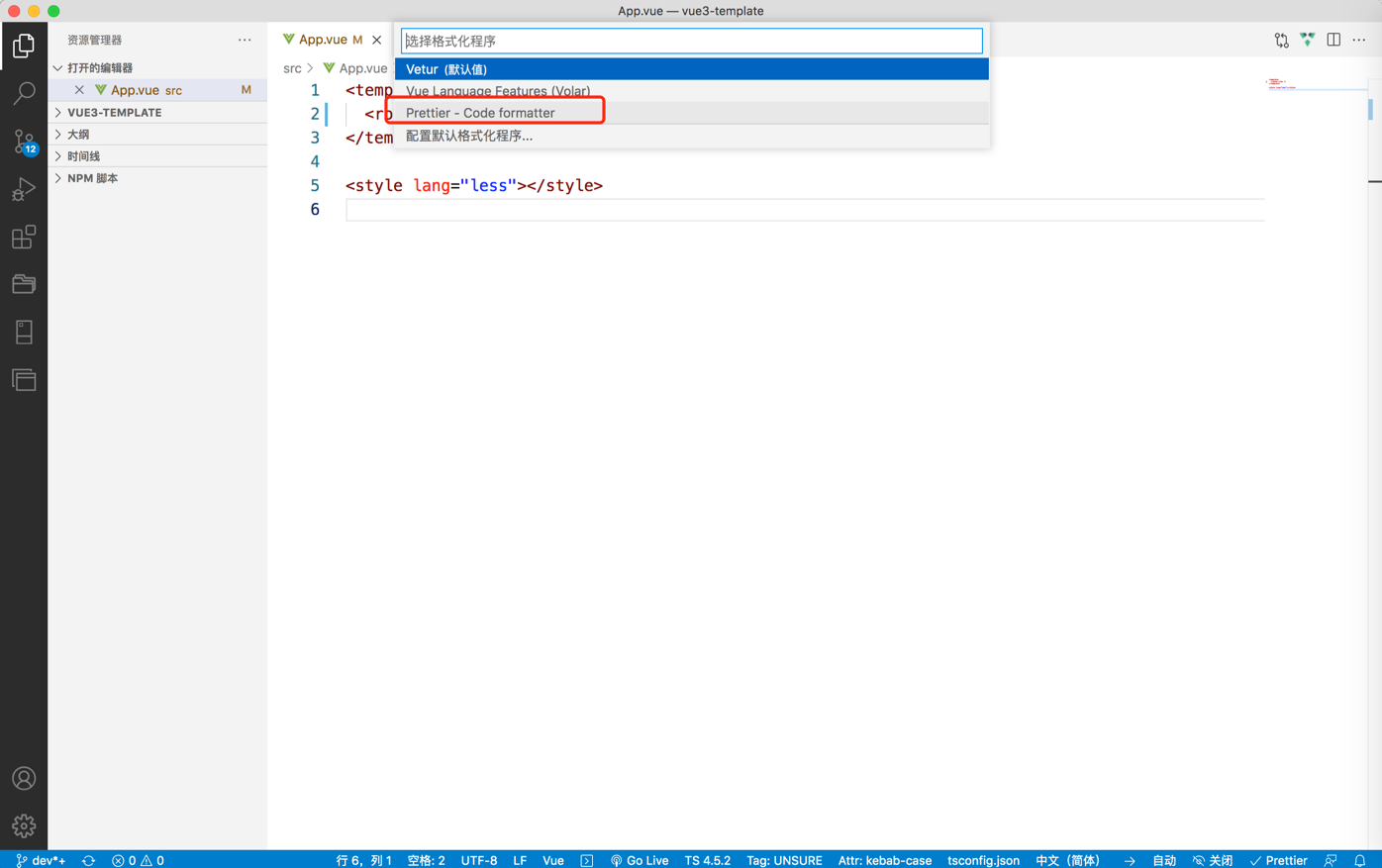Open editor More Actions ellipsis

pyautogui.click(x=1359, y=41)
